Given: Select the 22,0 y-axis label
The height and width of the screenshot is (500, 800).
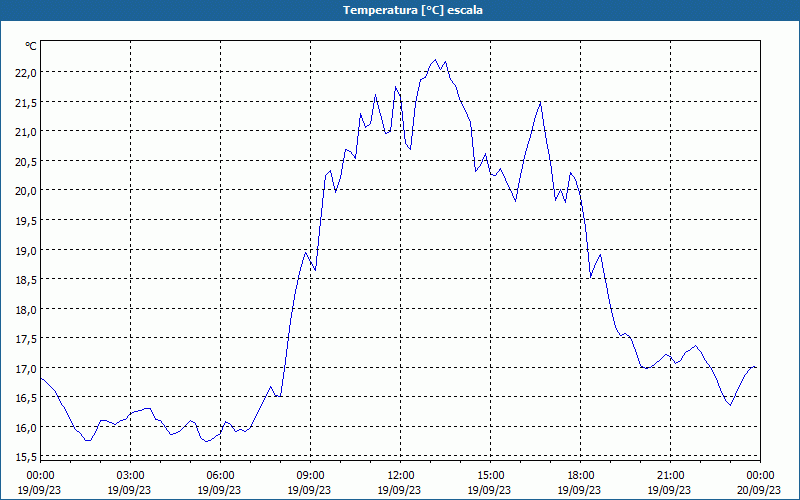Looking at the screenshot, I should (x=26, y=73).
